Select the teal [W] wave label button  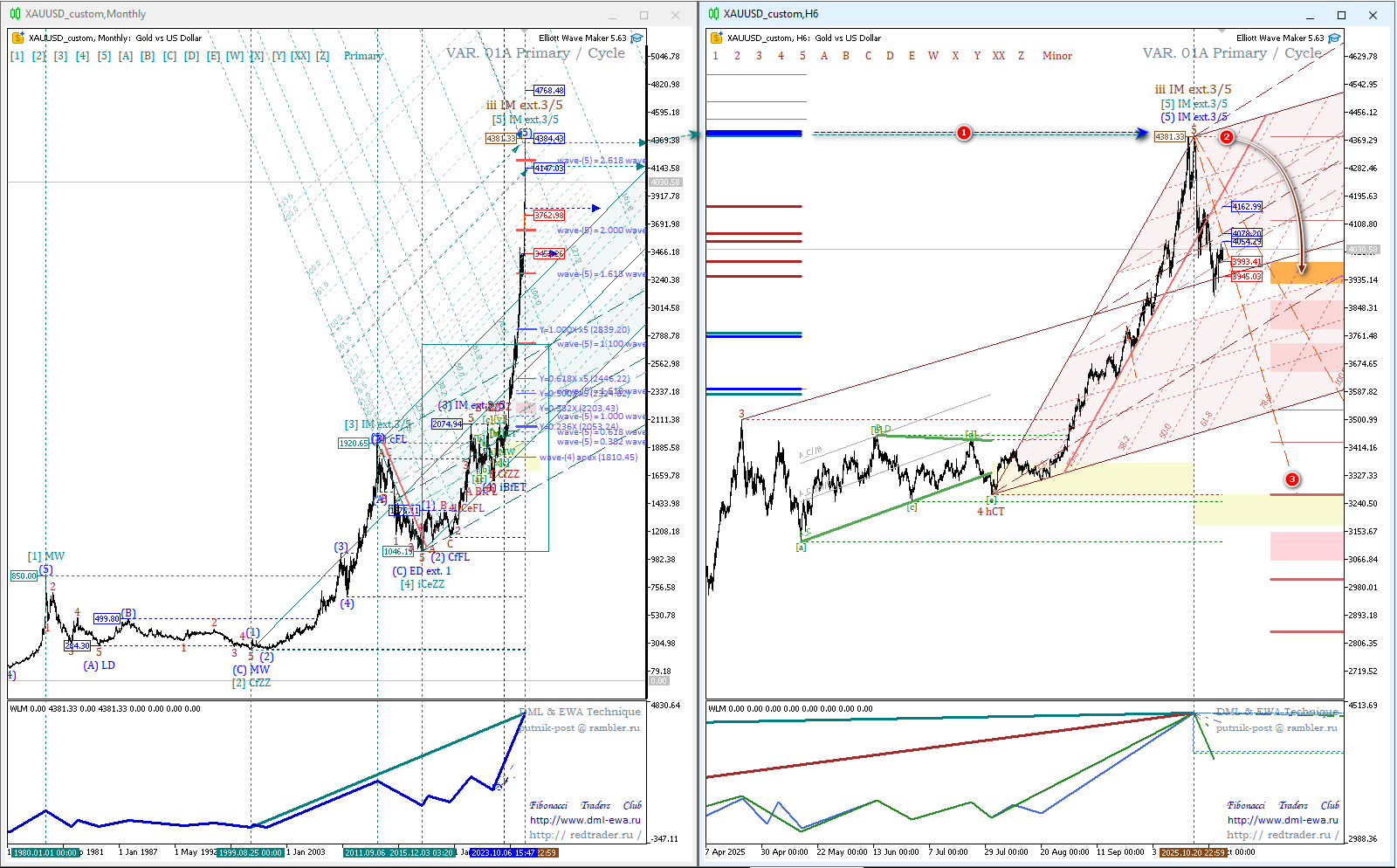pos(235,56)
